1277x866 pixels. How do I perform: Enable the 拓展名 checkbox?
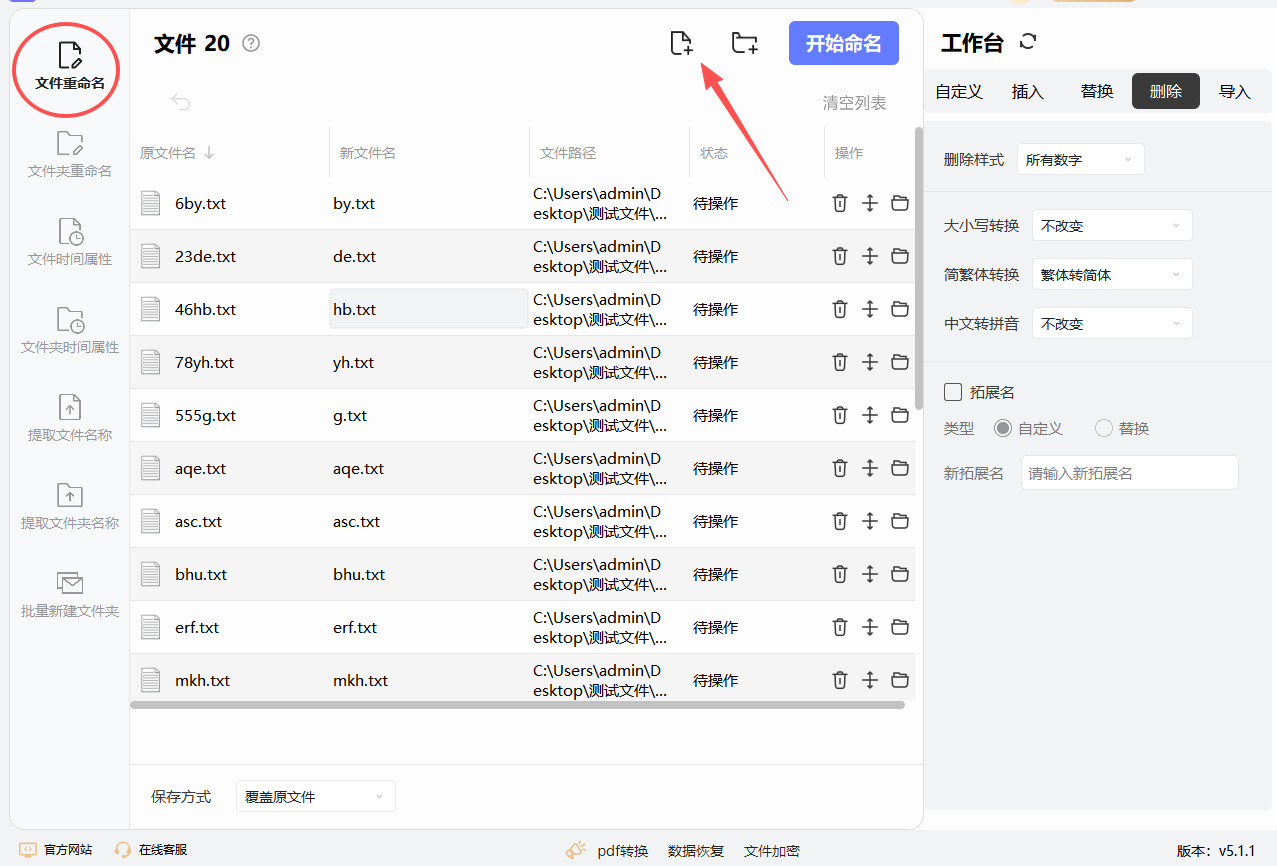tap(953, 392)
